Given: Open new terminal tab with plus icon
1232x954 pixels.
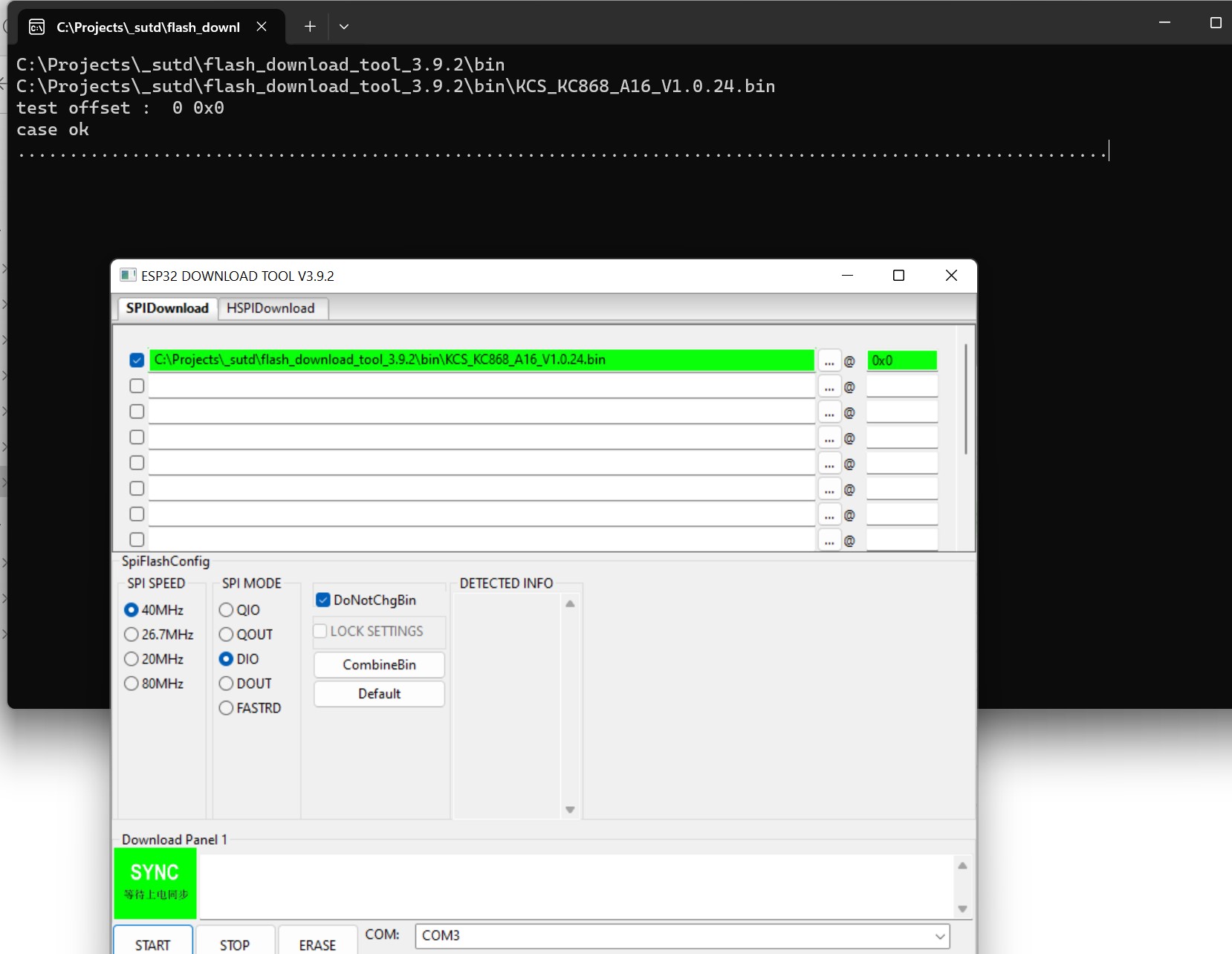Looking at the screenshot, I should [x=310, y=27].
